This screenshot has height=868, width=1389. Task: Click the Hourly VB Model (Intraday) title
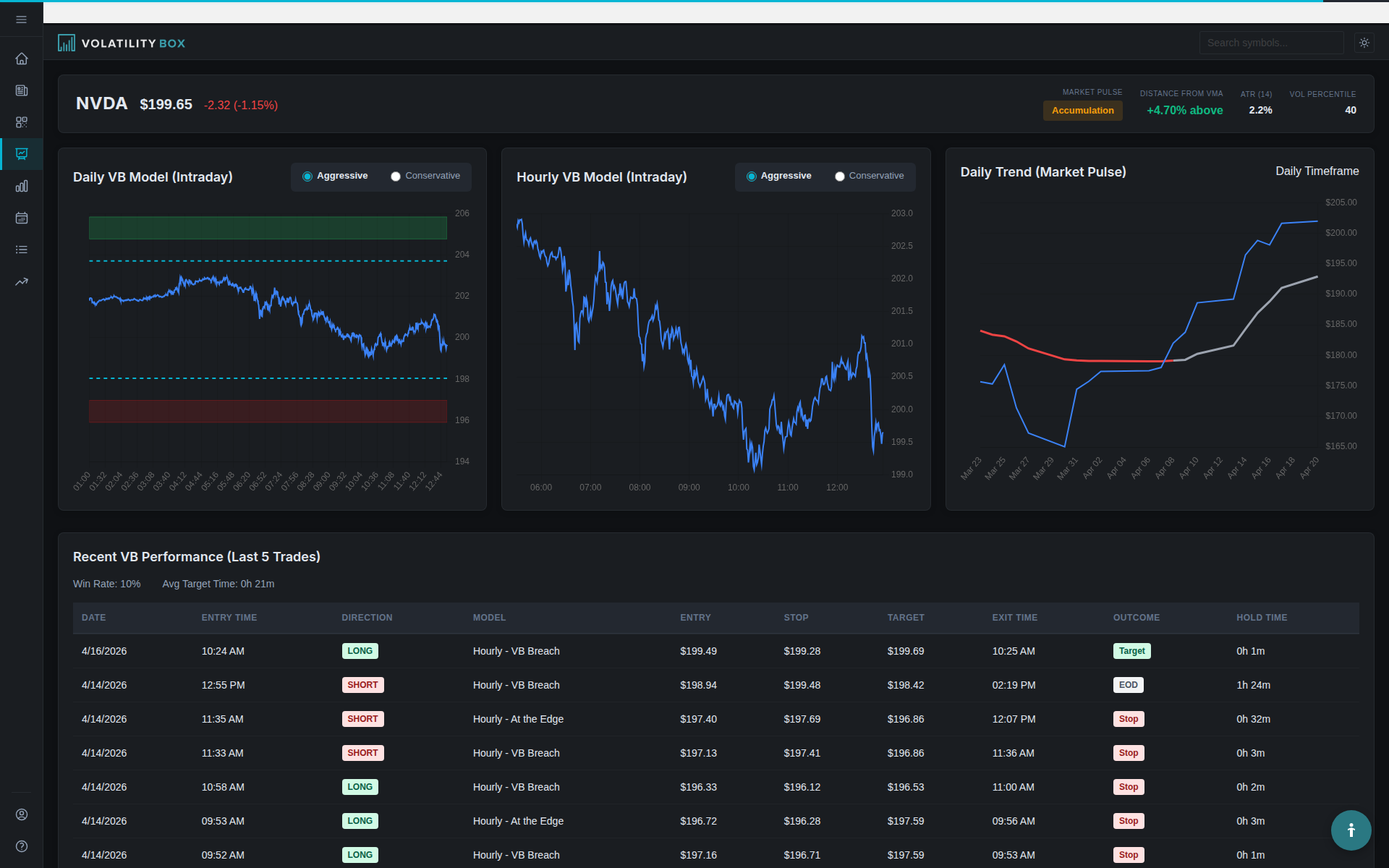(602, 177)
